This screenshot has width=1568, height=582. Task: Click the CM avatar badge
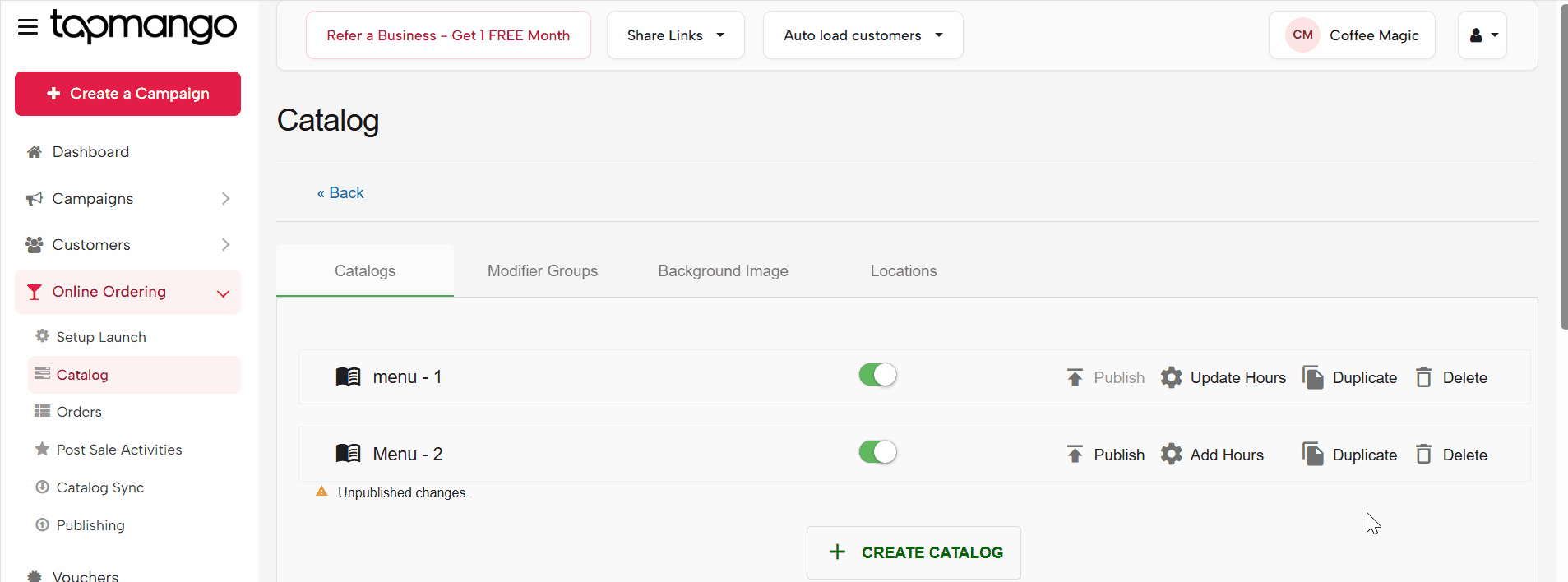pos(1303,35)
